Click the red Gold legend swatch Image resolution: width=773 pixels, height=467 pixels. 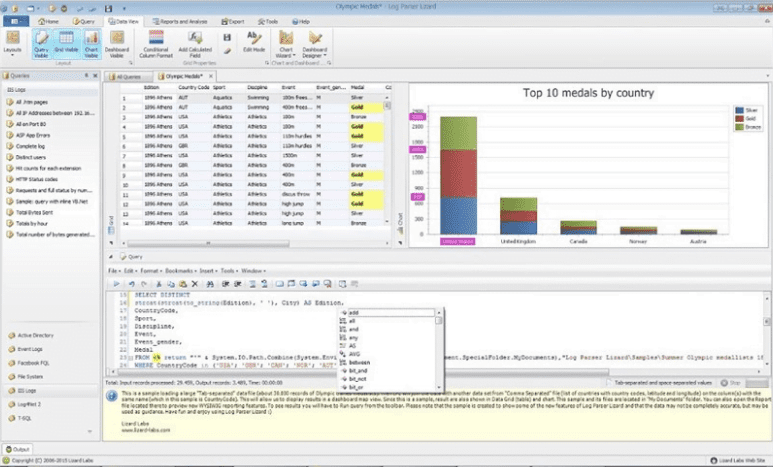click(x=739, y=119)
